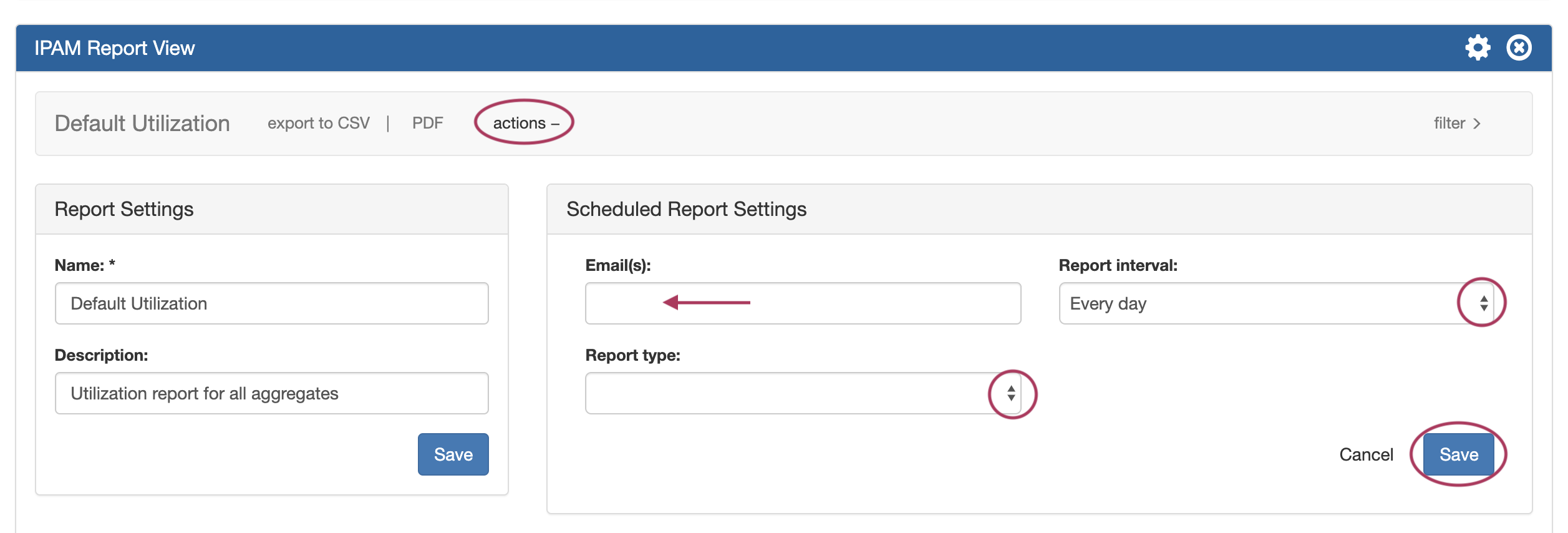This screenshot has height=533, width=1568.
Task: Click the IPAM Report View title
Action: [x=115, y=48]
